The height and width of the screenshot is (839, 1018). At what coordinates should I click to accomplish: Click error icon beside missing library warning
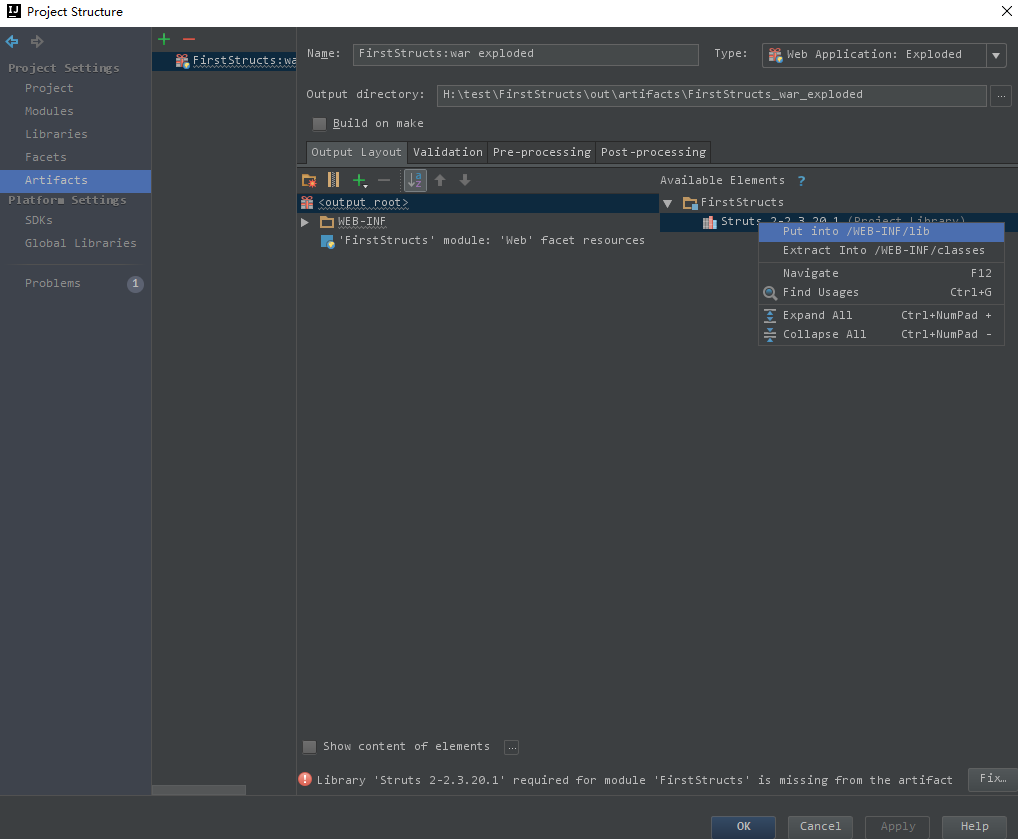coord(305,779)
